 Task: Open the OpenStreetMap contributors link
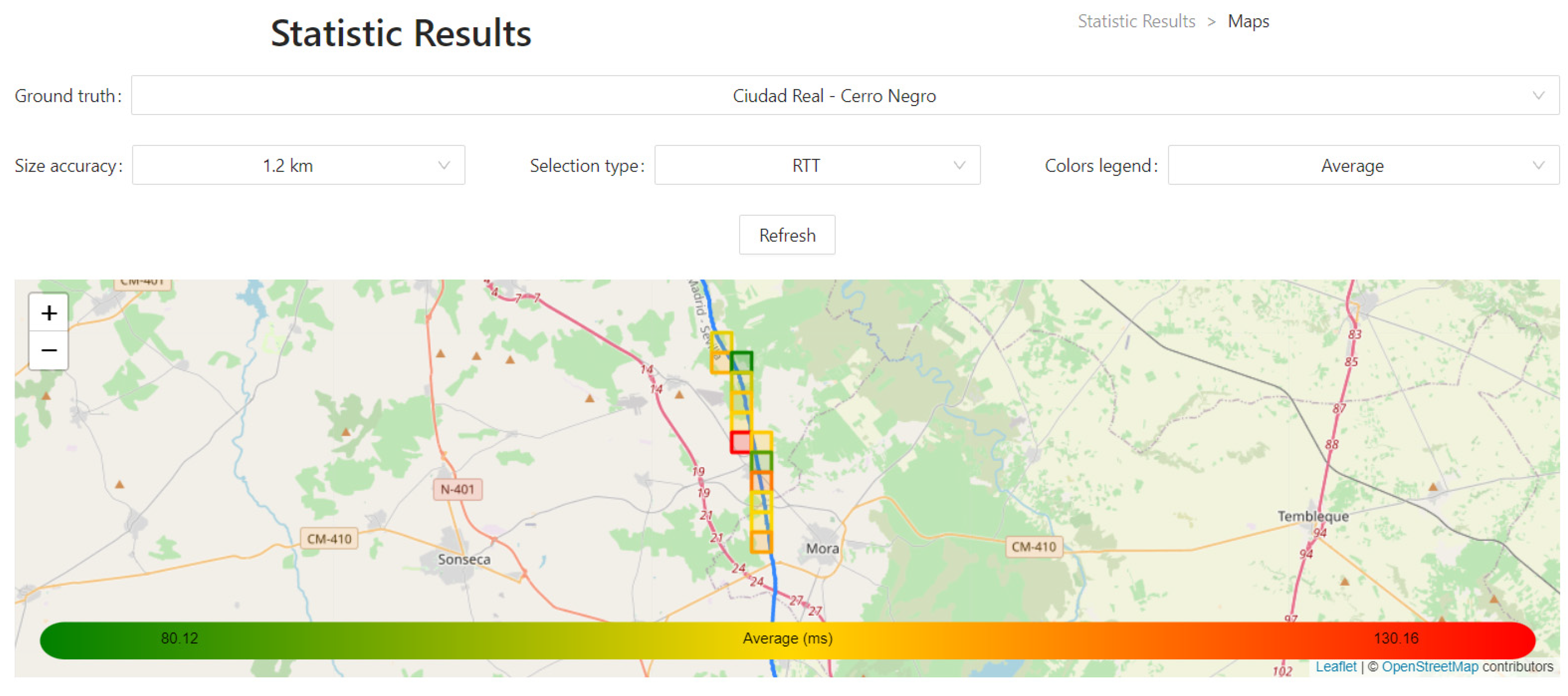1429,667
